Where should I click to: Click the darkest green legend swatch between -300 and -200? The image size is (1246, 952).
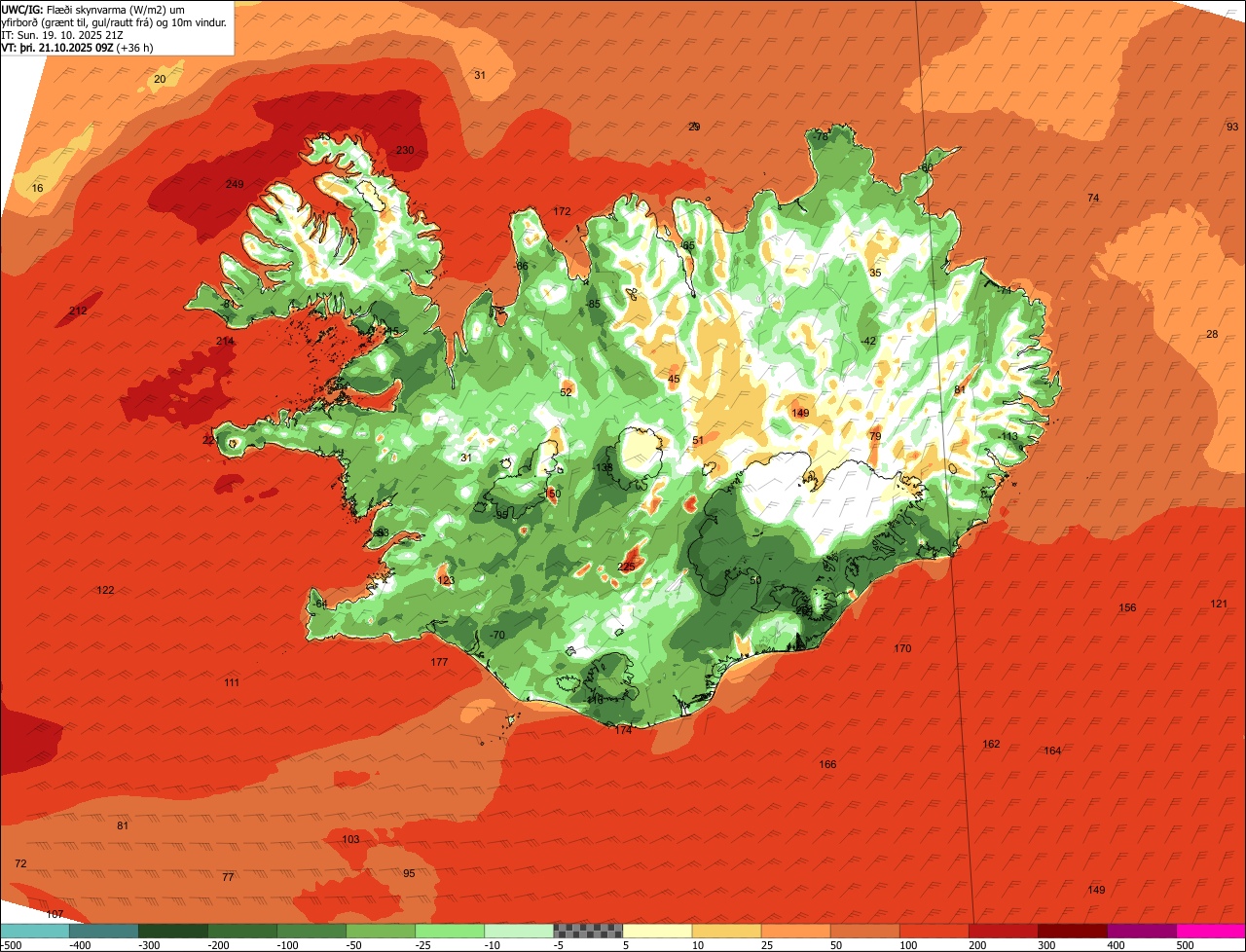coord(173,932)
